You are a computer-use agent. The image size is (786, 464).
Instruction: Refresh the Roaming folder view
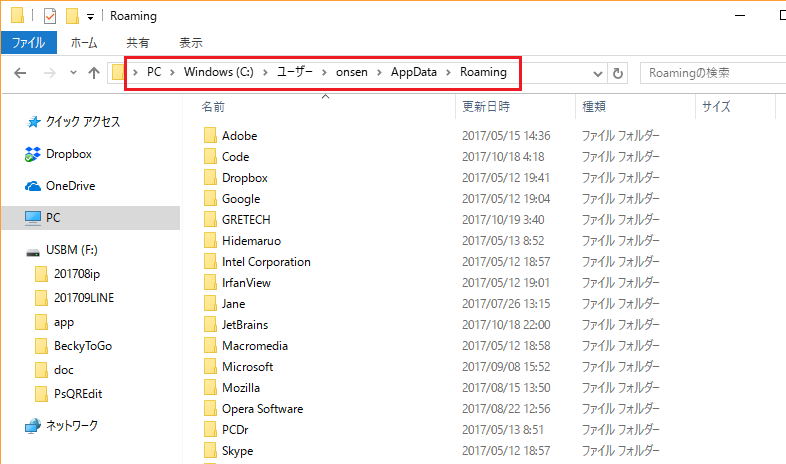click(x=618, y=73)
